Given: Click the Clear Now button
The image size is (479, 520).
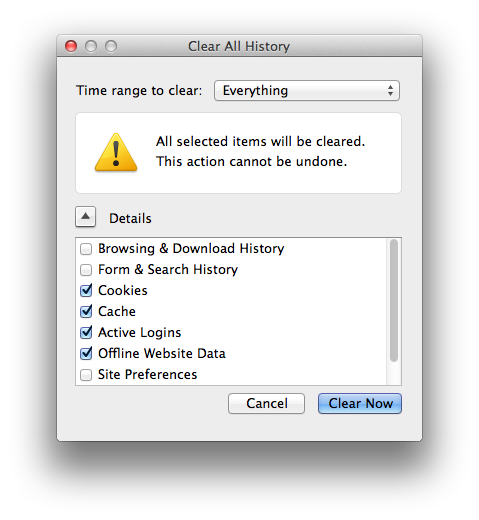Looking at the screenshot, I should click(360, 403).
